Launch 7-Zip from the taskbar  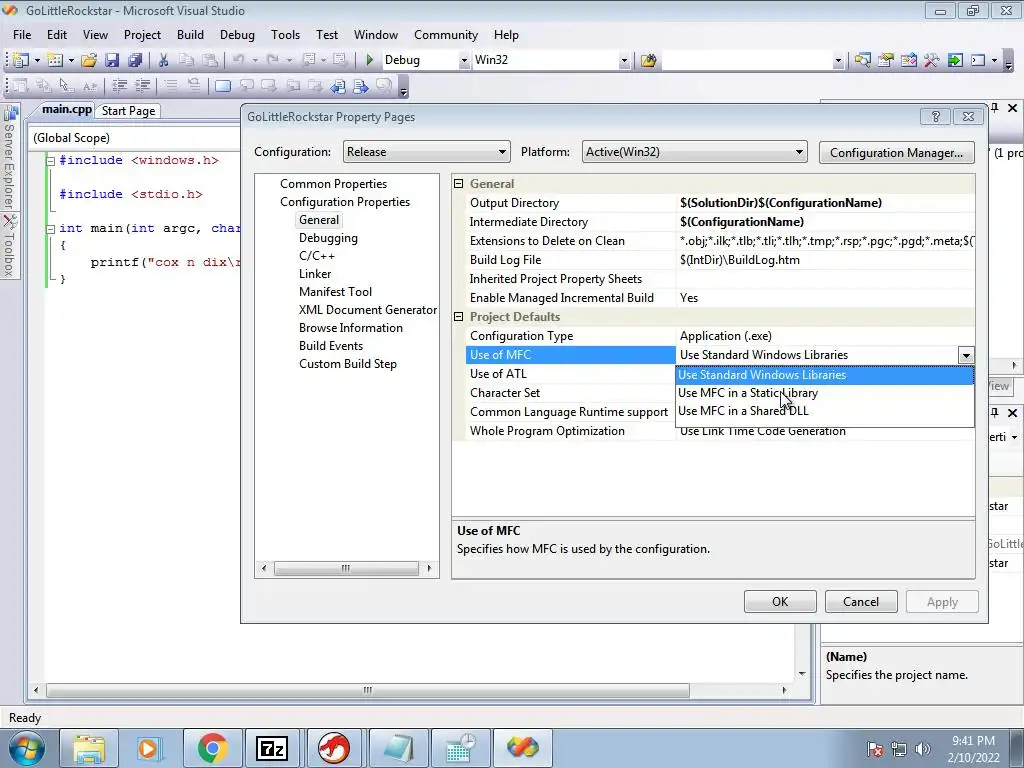tap(272, 748)
